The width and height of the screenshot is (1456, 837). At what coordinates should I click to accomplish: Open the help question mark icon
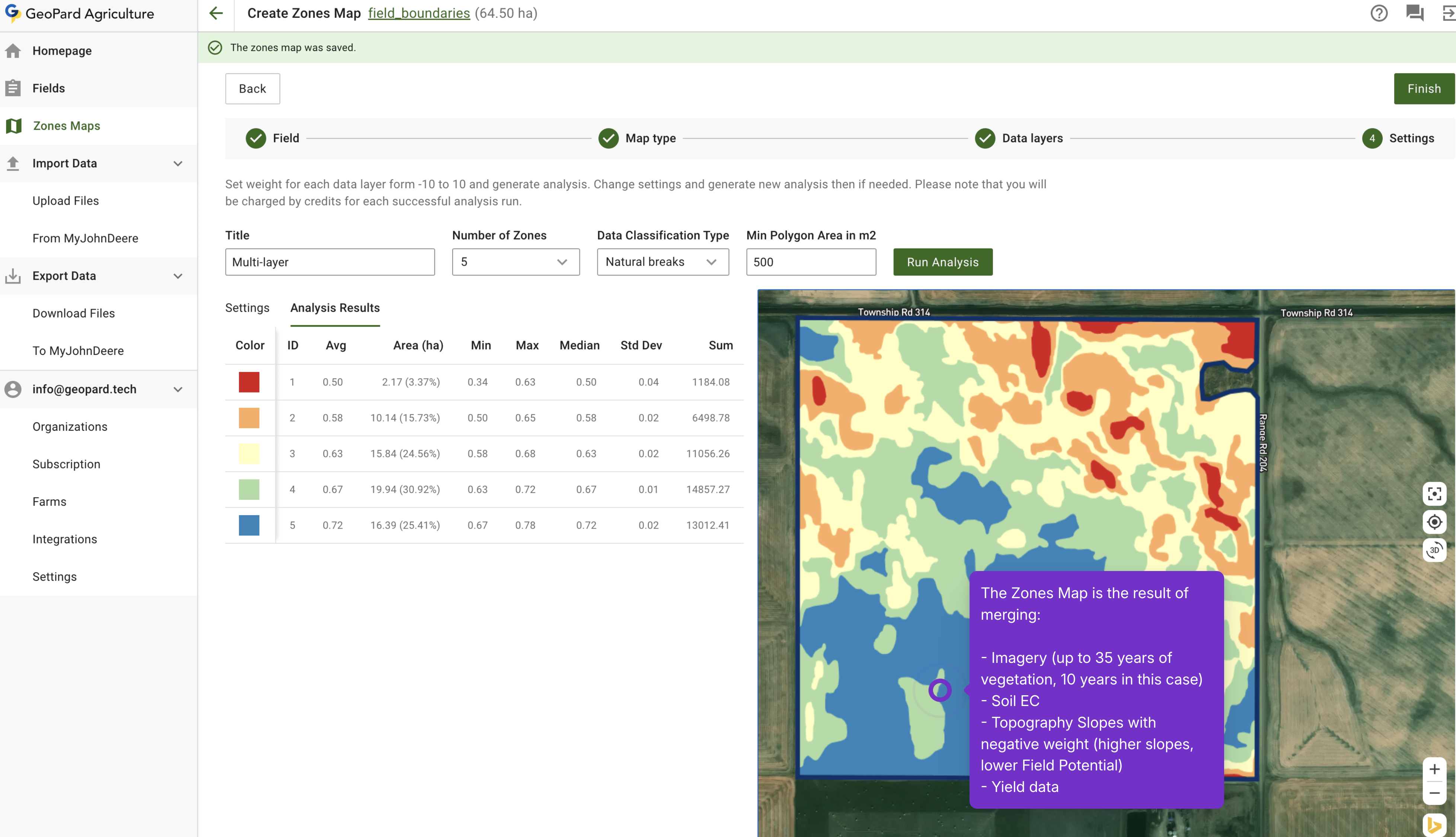(1378, 13)
